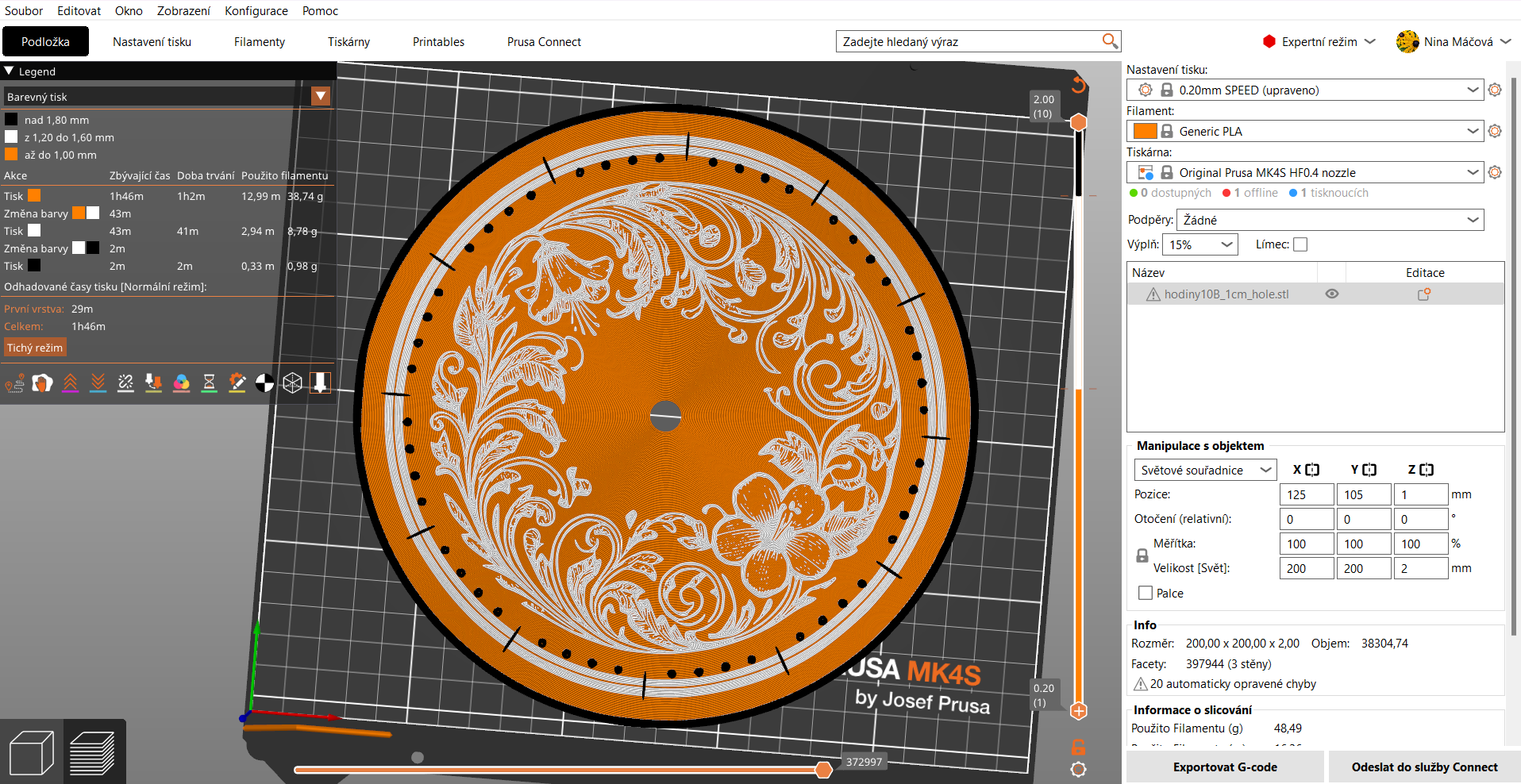Click the Tichý režim button

point(35,348)
